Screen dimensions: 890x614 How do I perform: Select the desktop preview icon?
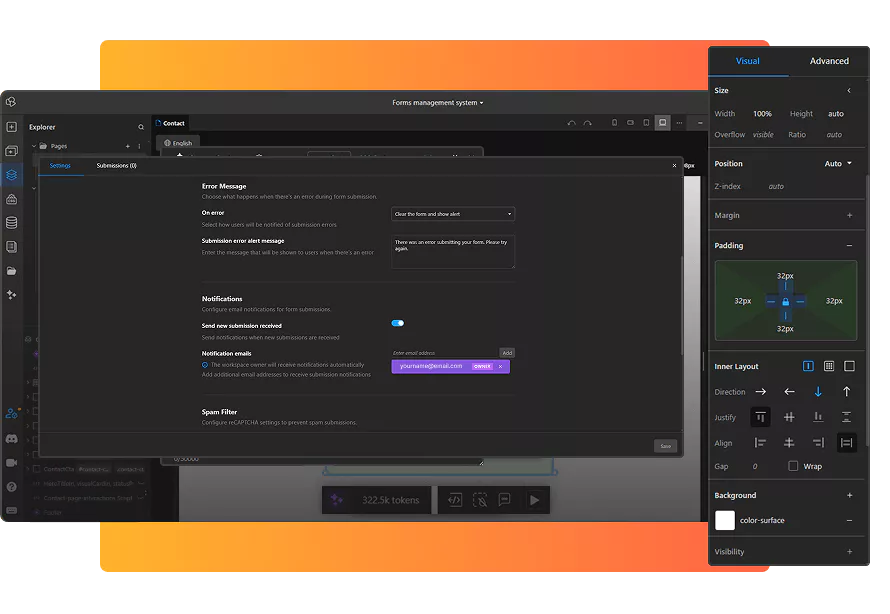[661, 122]
